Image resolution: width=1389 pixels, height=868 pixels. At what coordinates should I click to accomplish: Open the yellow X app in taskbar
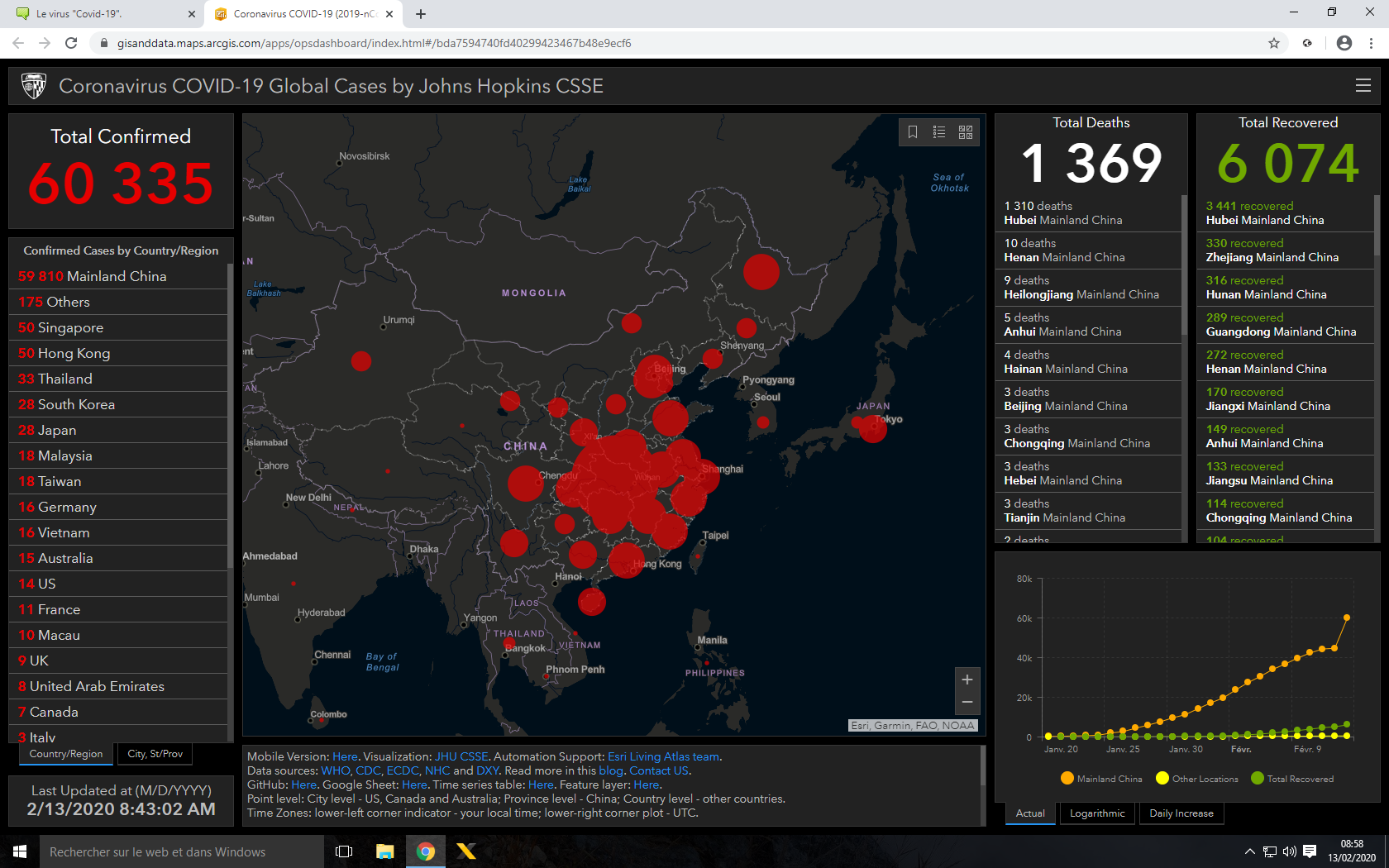(x=466, y=851)
